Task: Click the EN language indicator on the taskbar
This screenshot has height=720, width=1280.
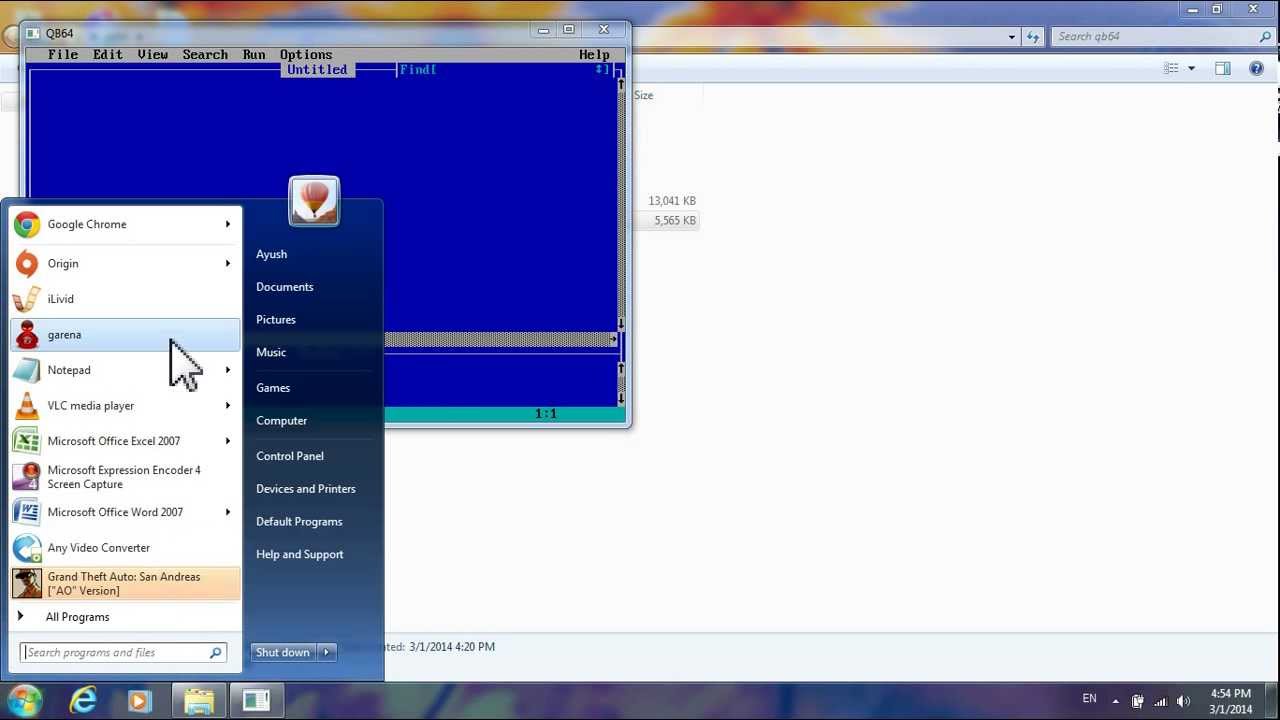Action: pyautogui.click(x=1089, y=699)
